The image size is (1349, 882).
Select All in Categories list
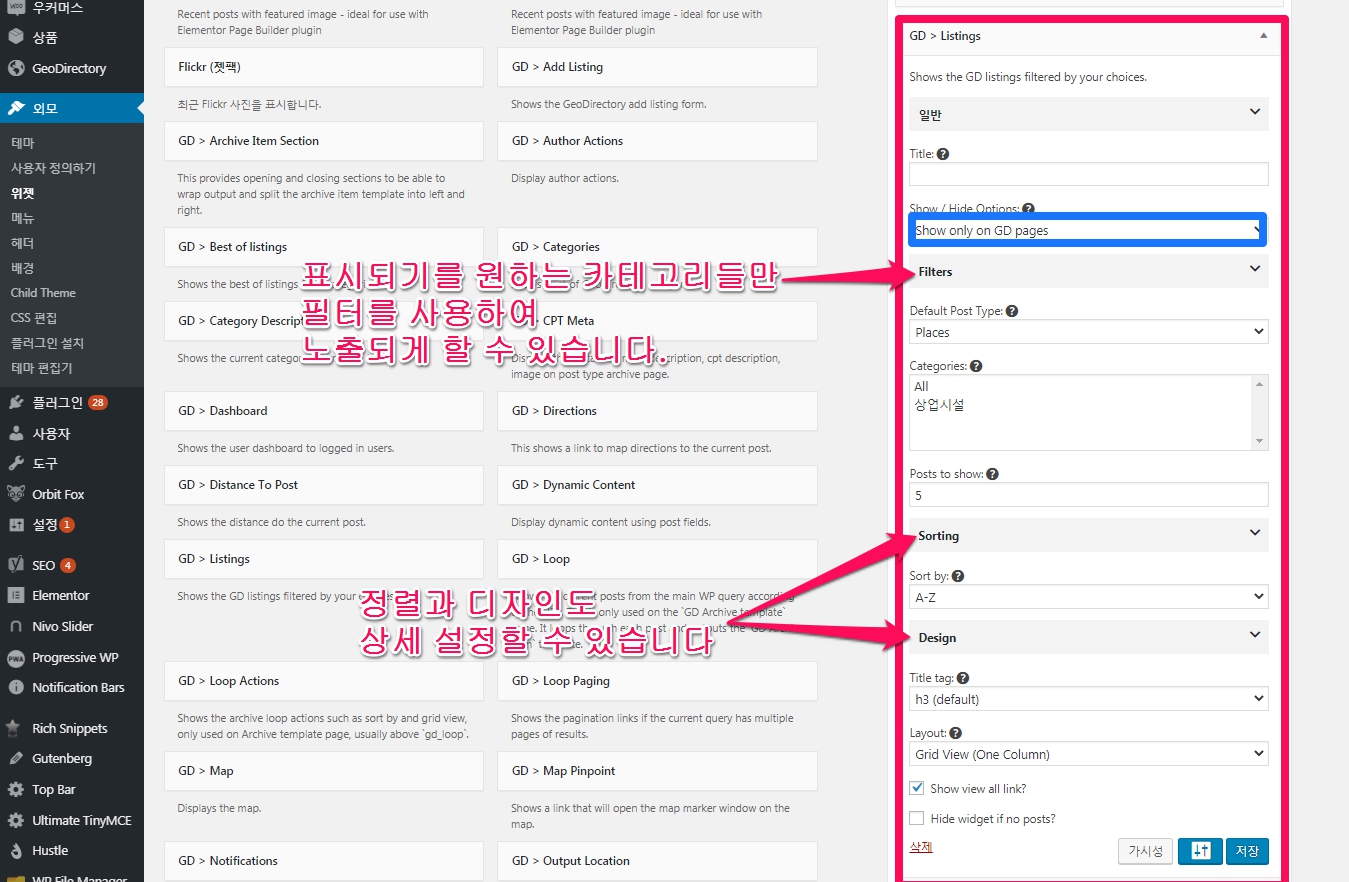click(921, 386)
